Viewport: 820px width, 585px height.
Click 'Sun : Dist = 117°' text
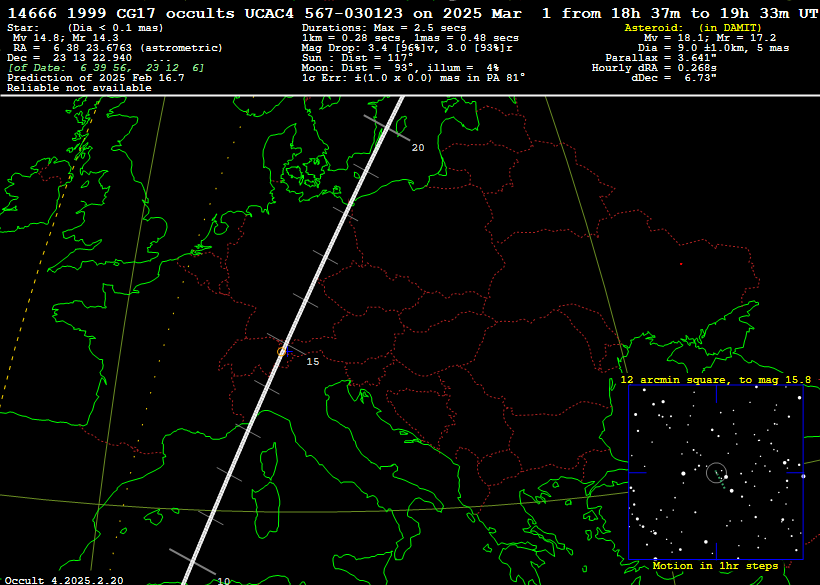357,58
